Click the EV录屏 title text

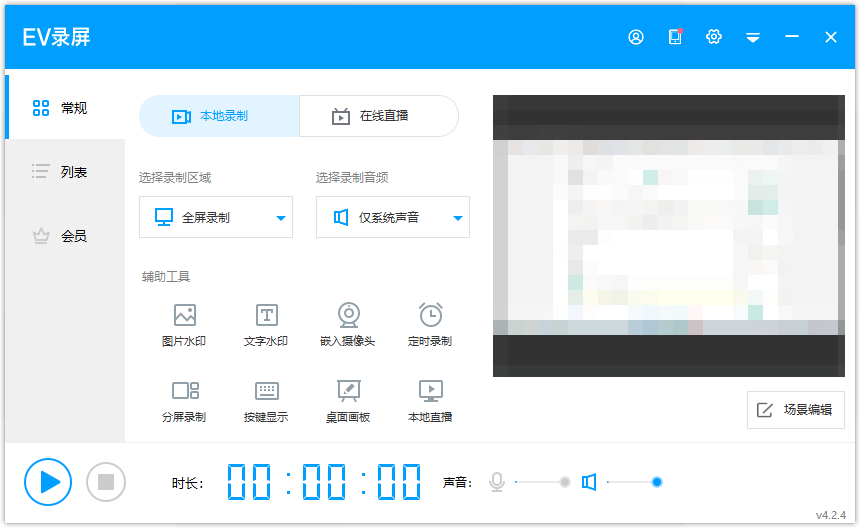tap(56, 37)
